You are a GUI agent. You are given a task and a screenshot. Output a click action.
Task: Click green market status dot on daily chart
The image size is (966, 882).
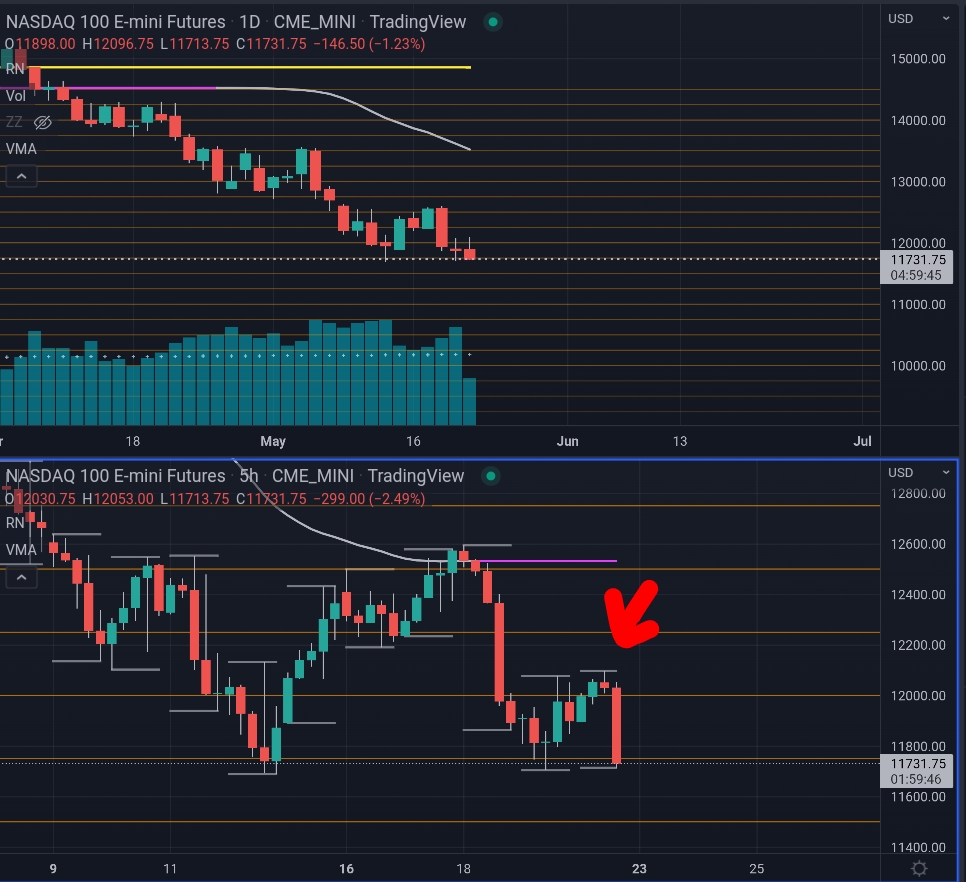(x=493, y=22)
